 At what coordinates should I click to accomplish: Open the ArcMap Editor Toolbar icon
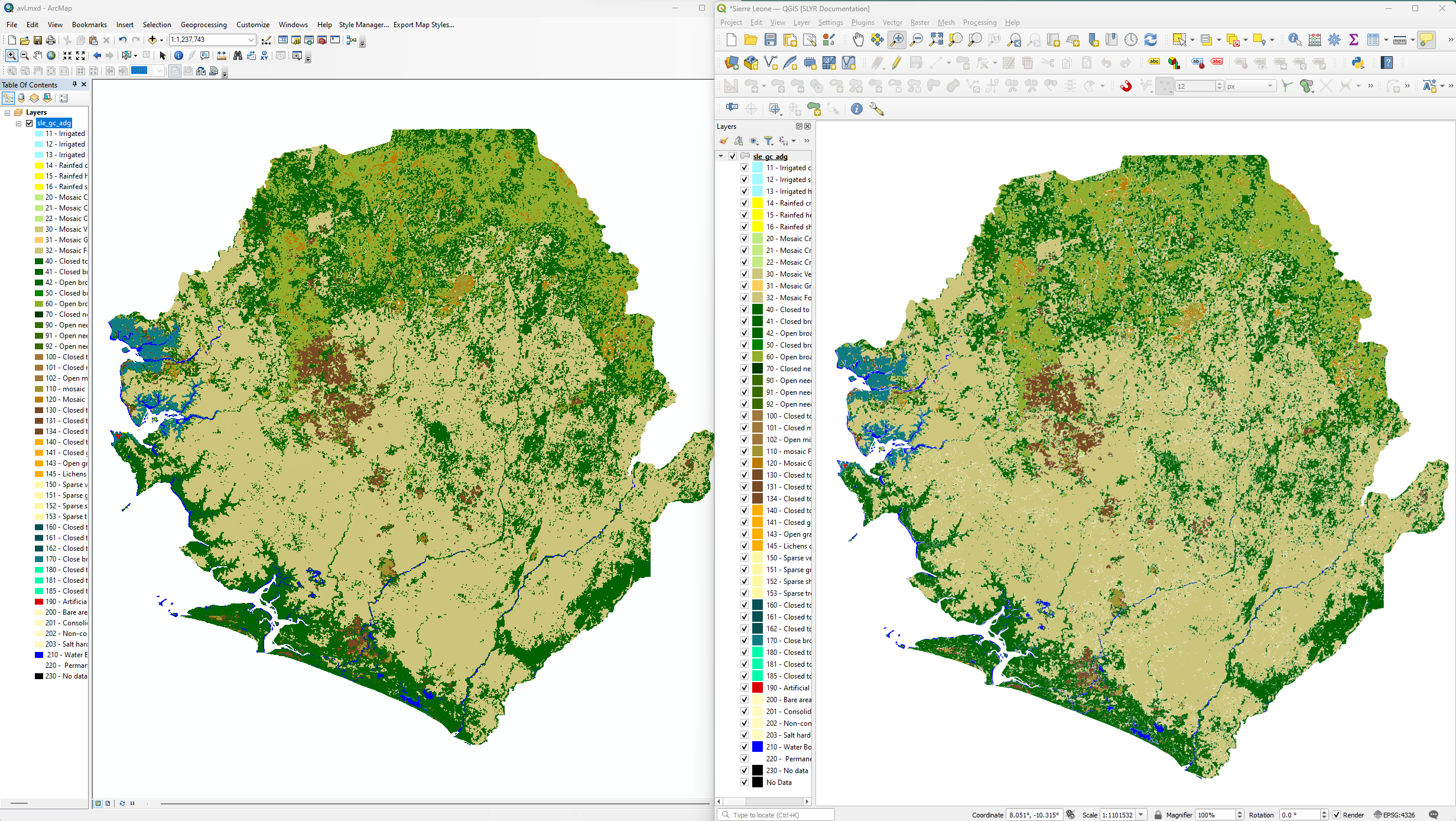(266, 40)
